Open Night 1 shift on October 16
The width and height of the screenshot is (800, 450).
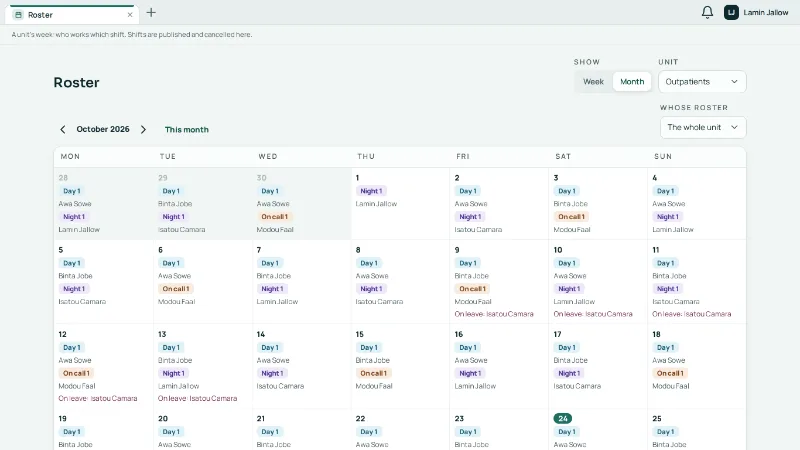[469, 373]
